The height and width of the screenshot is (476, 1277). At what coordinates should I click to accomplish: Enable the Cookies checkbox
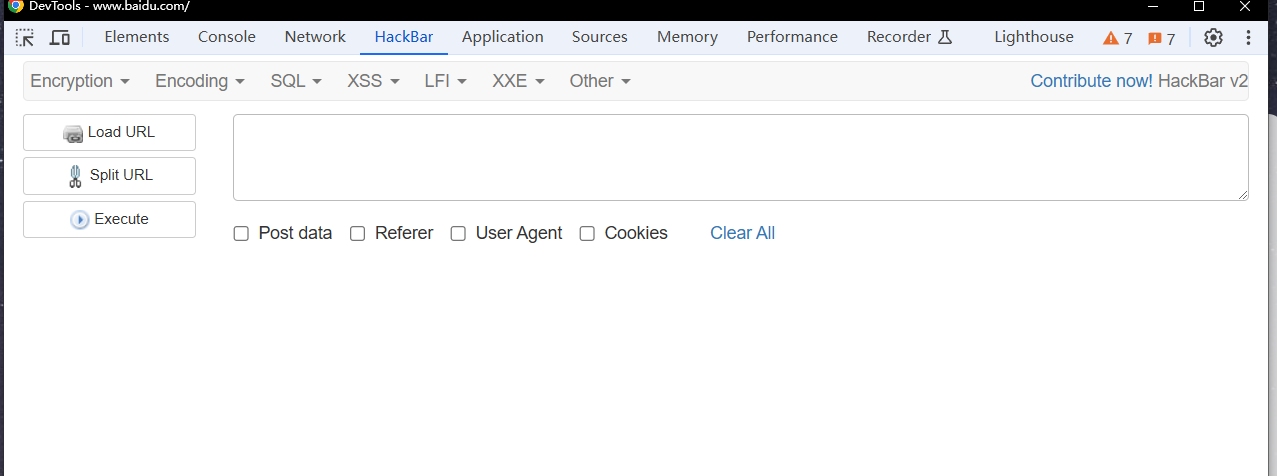click(587, 233)
